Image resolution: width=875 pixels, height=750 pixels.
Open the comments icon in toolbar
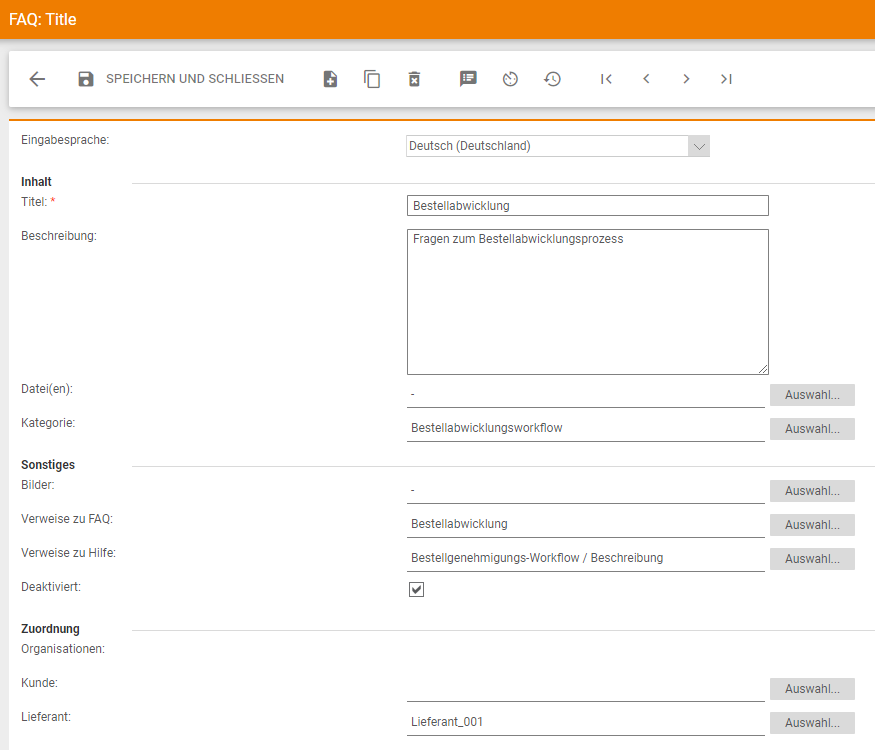coord(468,79)
